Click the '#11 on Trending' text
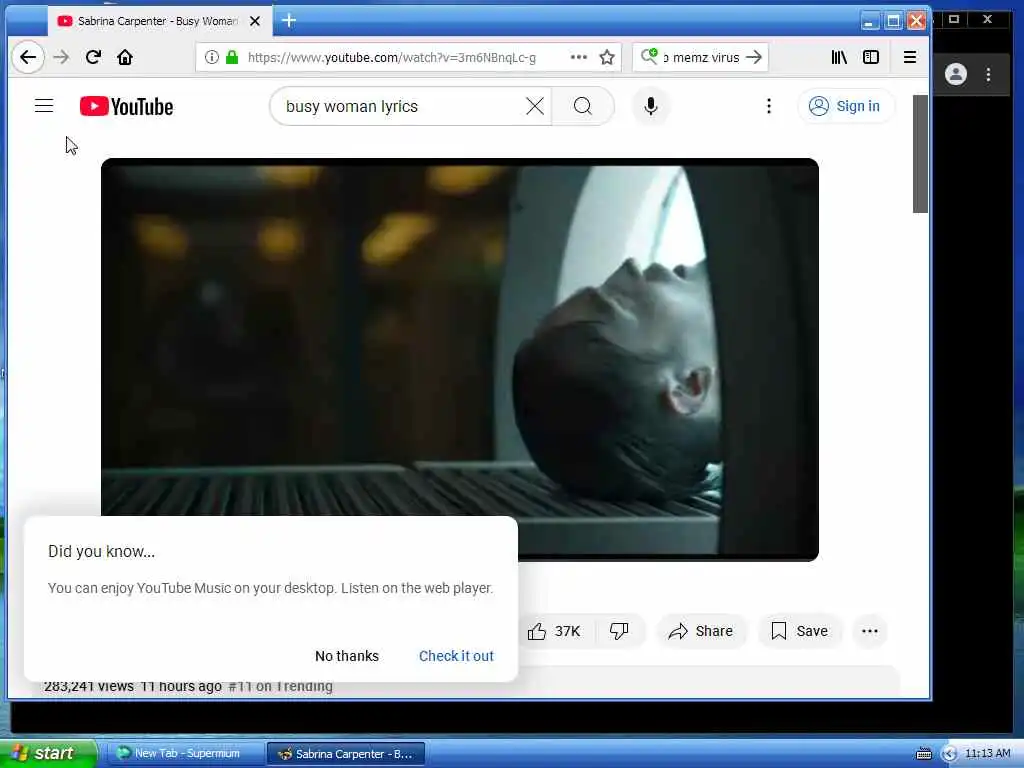This screenshot has width=1024, height=768. point(281,686)
